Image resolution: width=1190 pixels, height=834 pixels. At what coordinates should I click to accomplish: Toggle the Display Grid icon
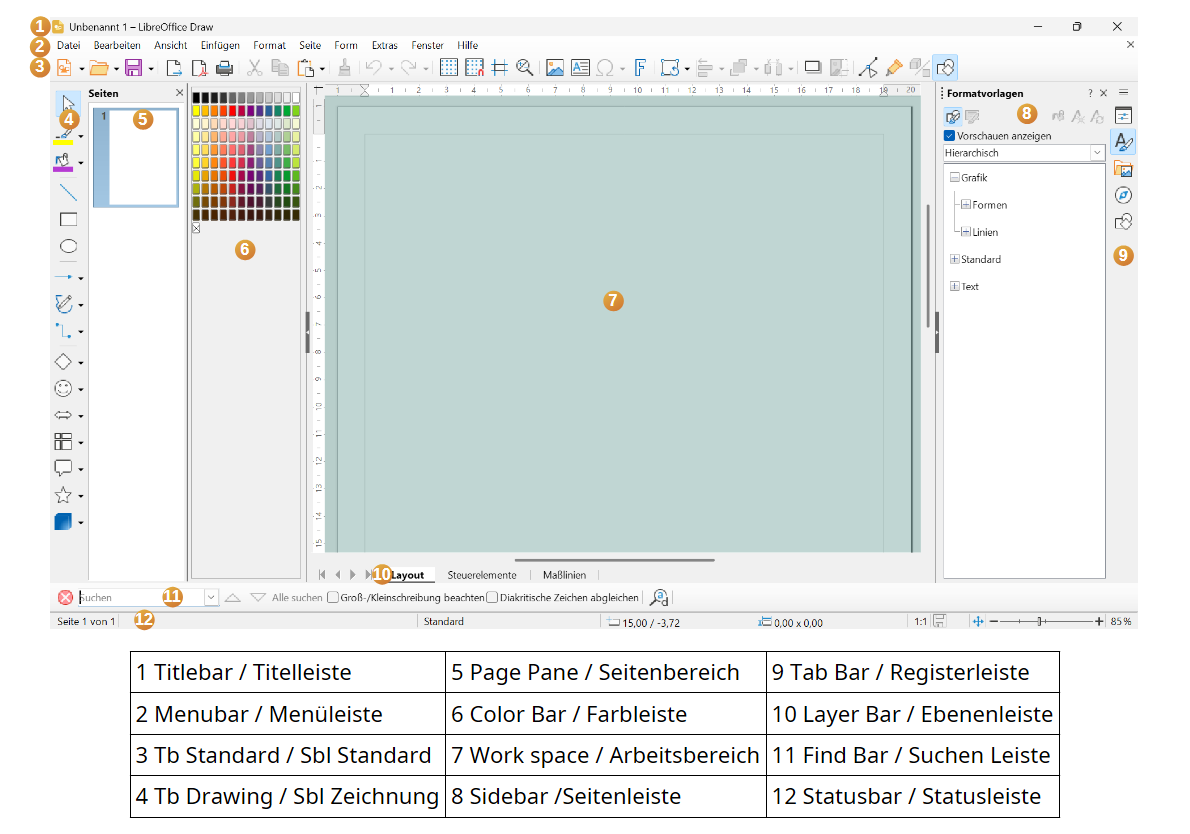449,68
